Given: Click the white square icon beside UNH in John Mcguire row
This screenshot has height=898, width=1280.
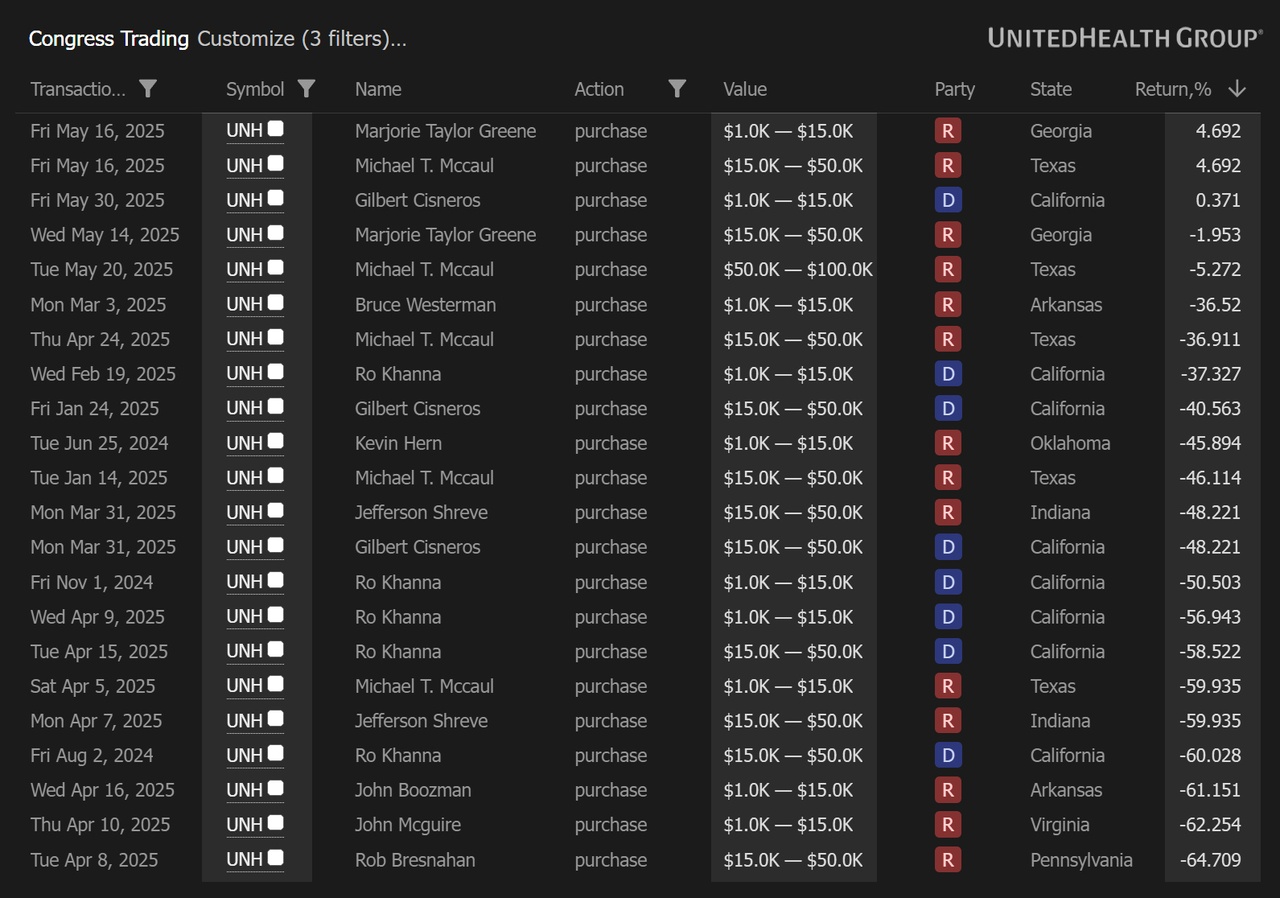Looking at the screenshot, I should point(275,823).
